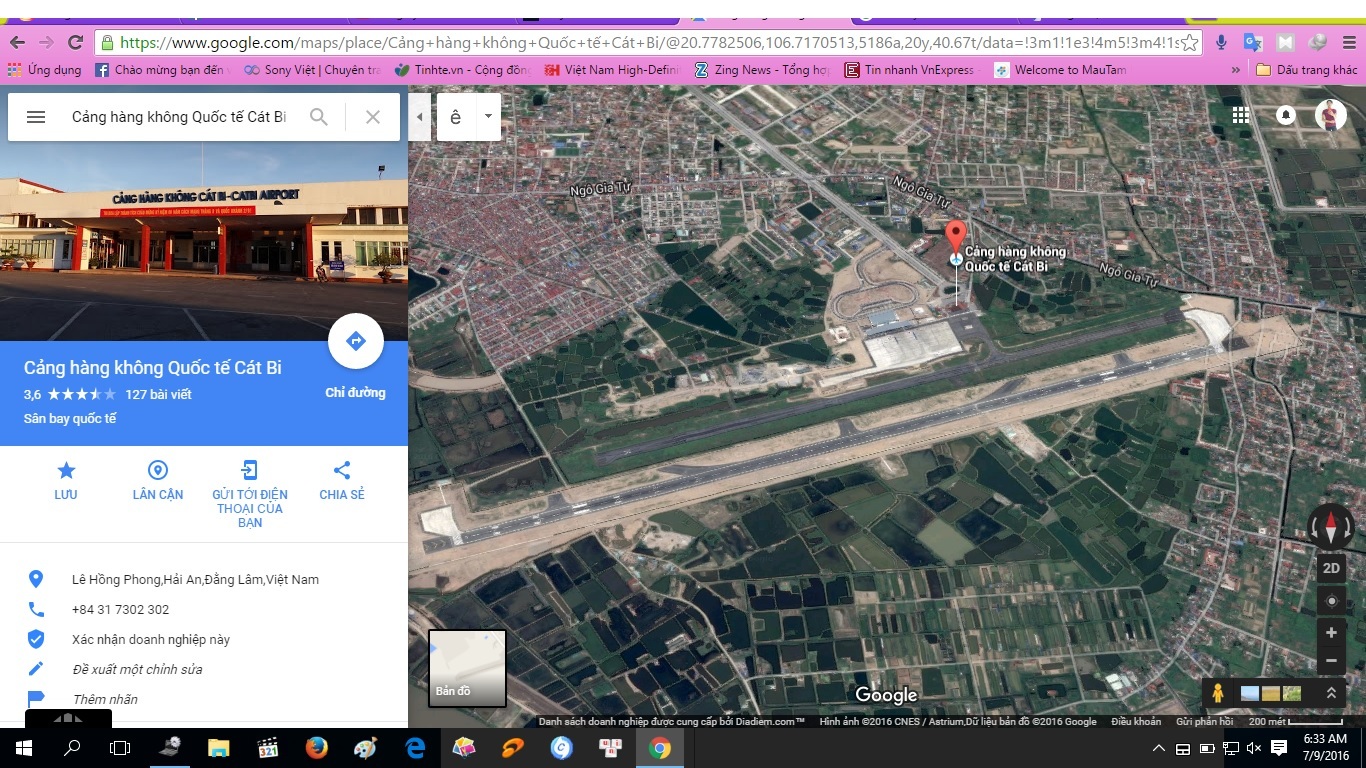This screenshot has width=1366, height=768.
Task: Click the red airport map pin
Action: 956,238
